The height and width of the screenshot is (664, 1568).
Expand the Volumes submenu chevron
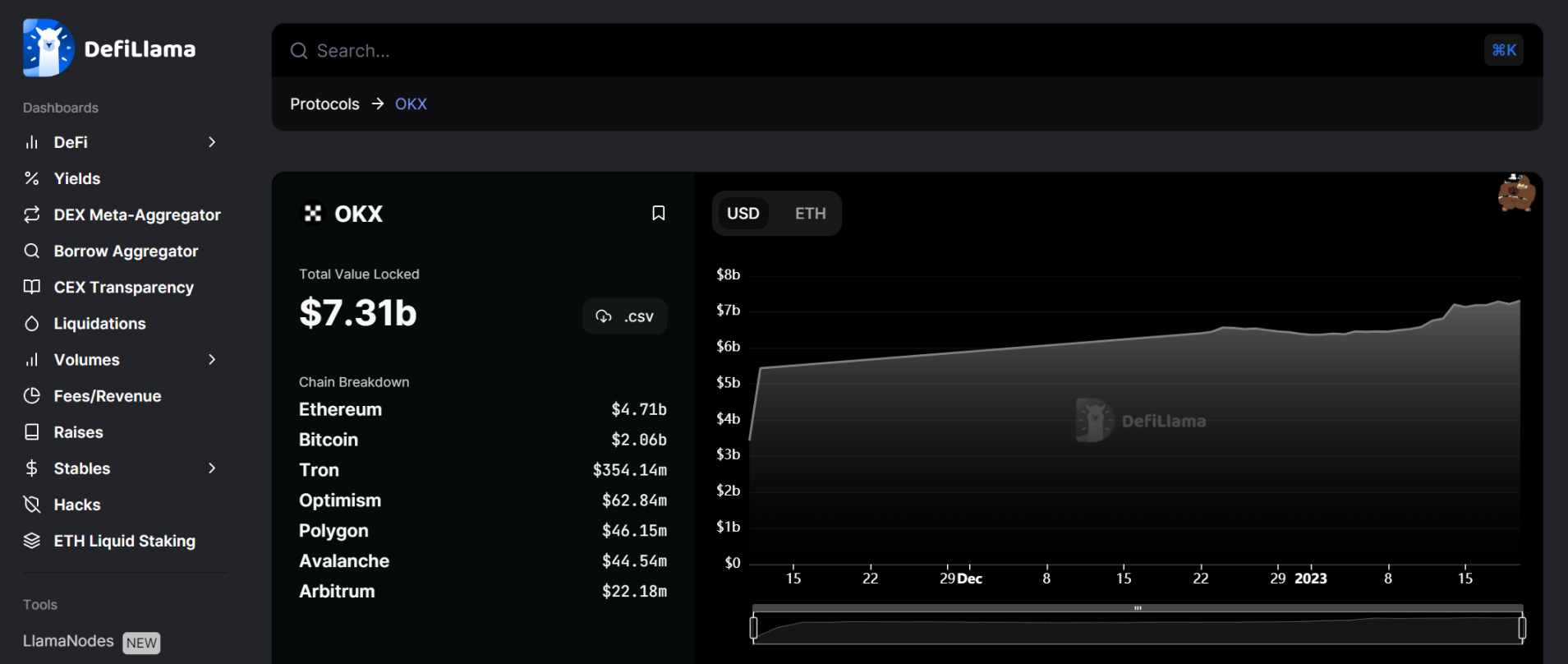click(x=212, y=359)
